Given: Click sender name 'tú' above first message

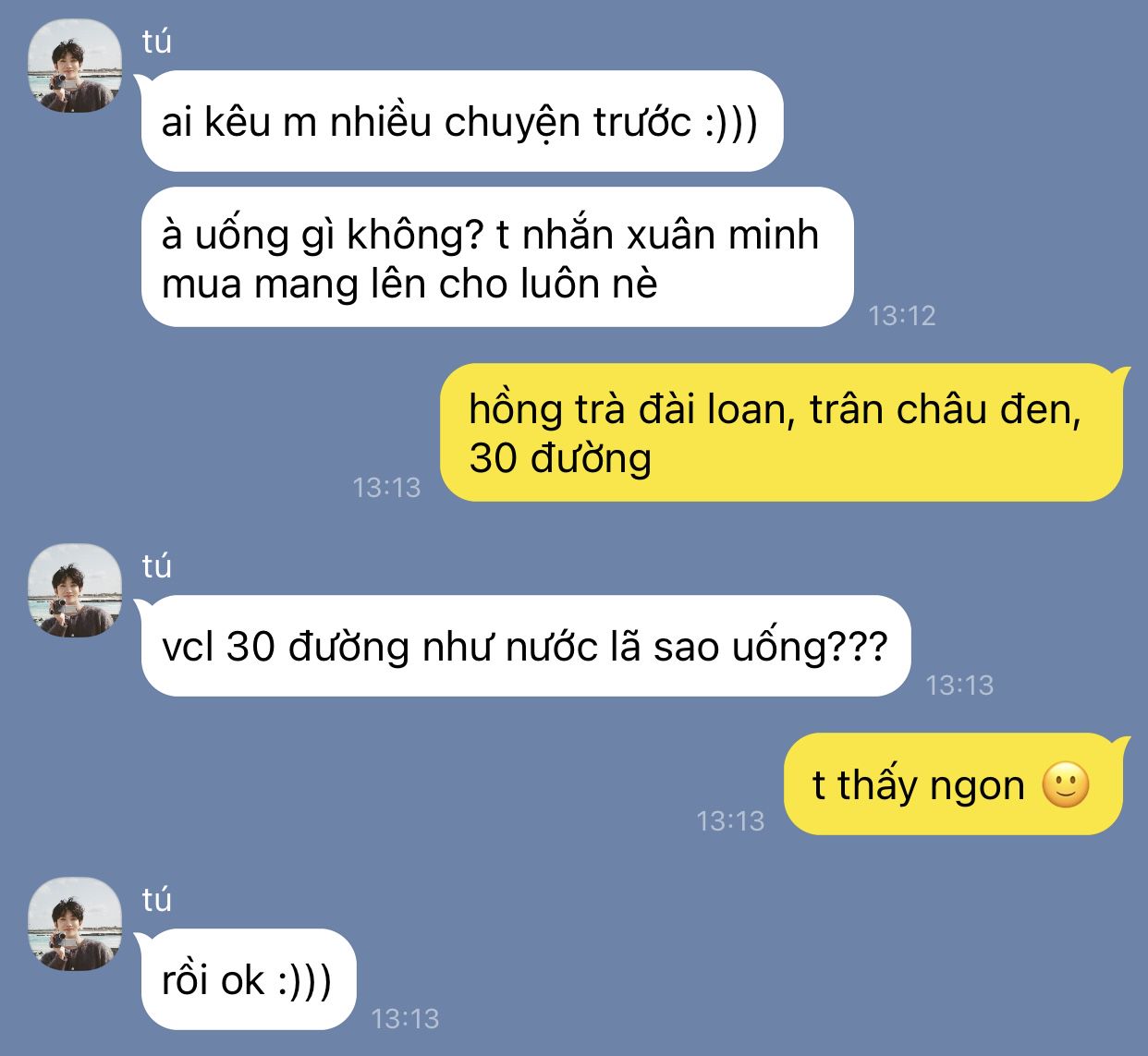Looking at the screenshot, I should click(157, 42).
